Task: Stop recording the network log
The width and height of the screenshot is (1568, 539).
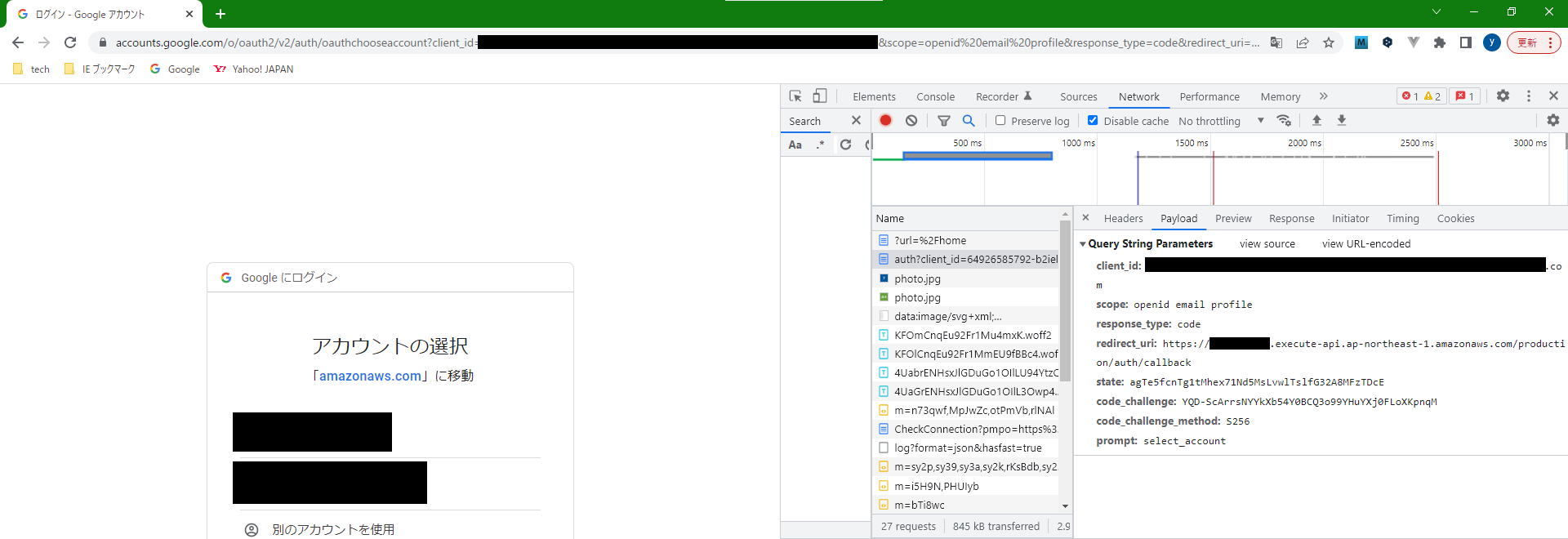Action: (885, 120)
